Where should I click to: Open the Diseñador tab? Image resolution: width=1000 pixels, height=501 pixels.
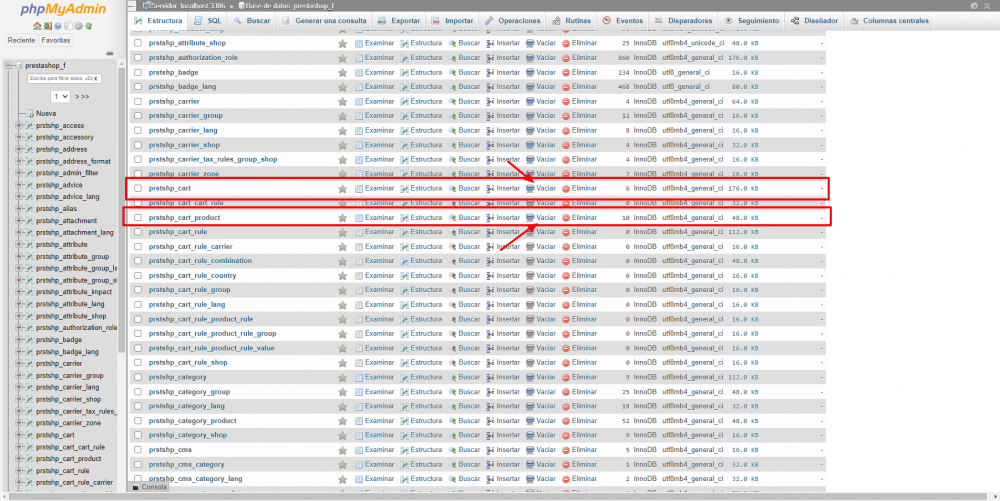814,21
